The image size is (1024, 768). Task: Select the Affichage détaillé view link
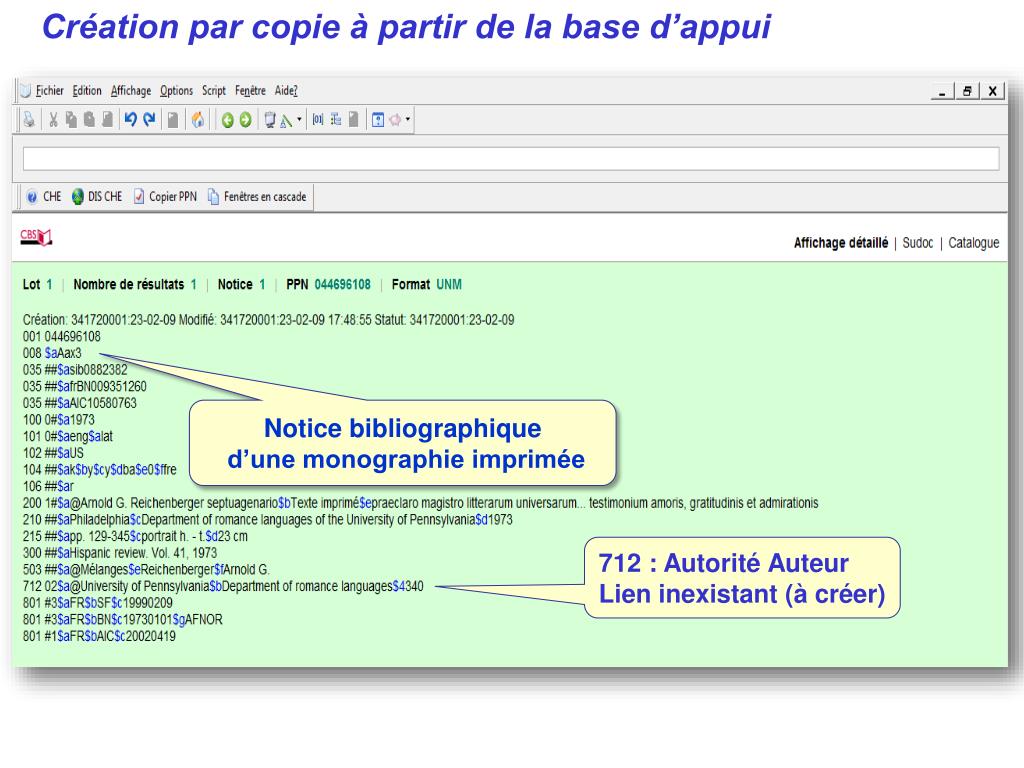pos(840,243)
